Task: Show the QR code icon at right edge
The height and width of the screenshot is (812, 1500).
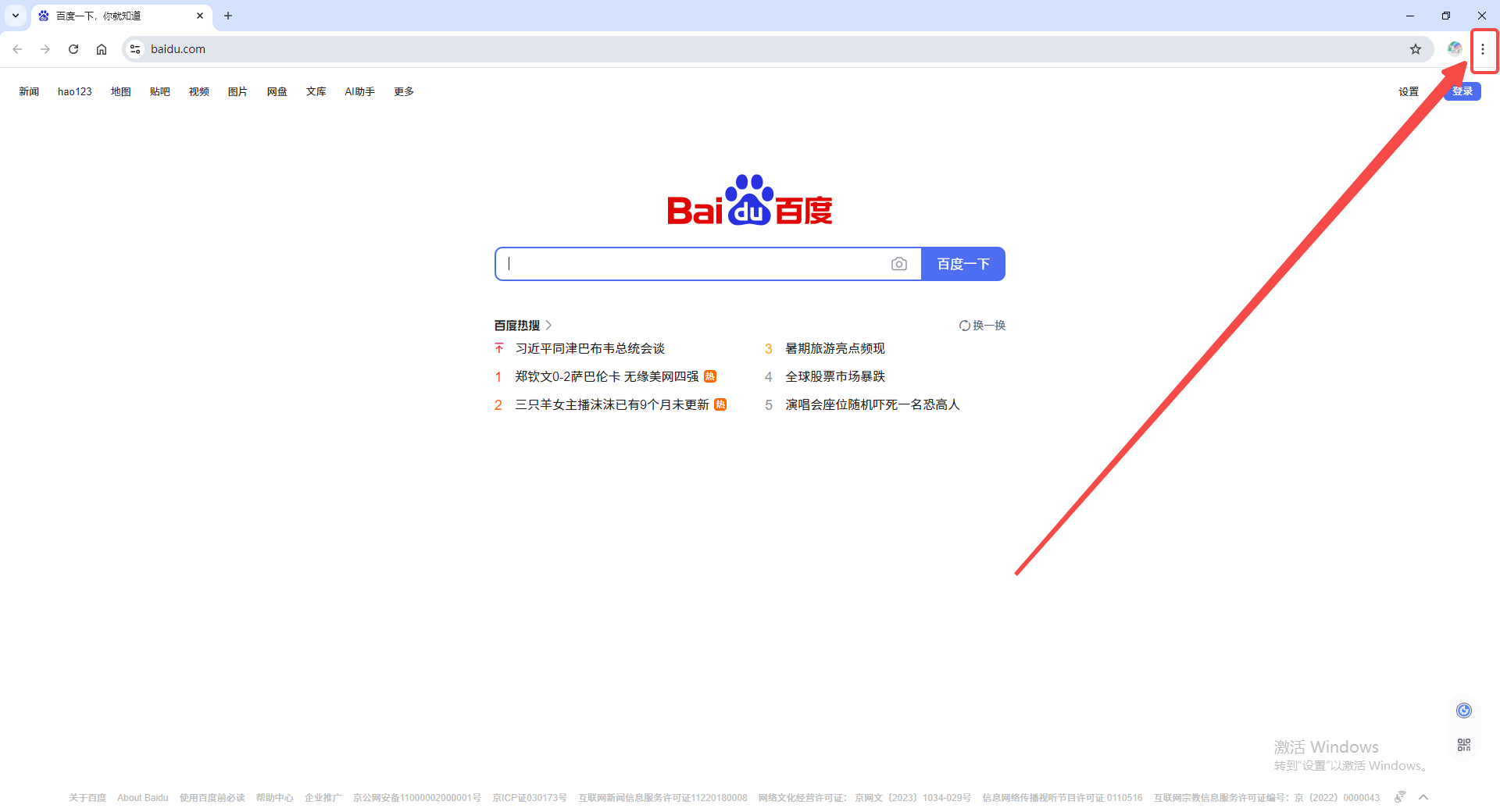Action: (1464, 745)
